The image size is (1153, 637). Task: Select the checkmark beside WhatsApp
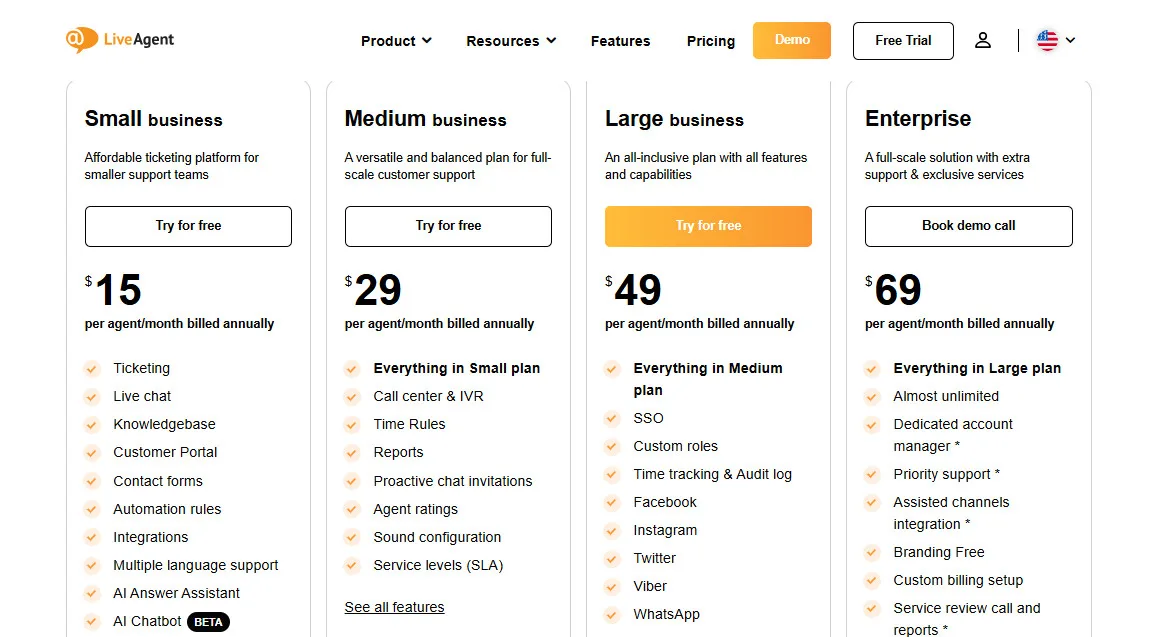point(611,614)
